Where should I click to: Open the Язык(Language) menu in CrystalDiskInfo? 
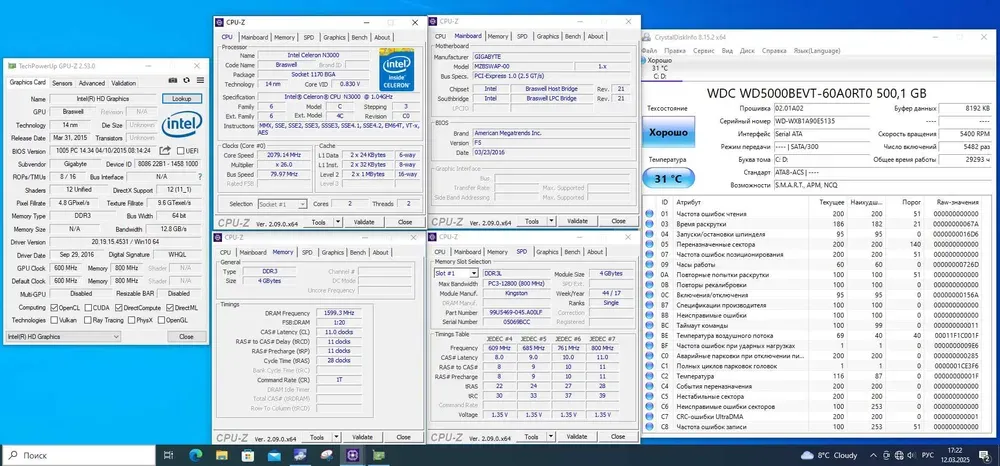coord(817,50)
